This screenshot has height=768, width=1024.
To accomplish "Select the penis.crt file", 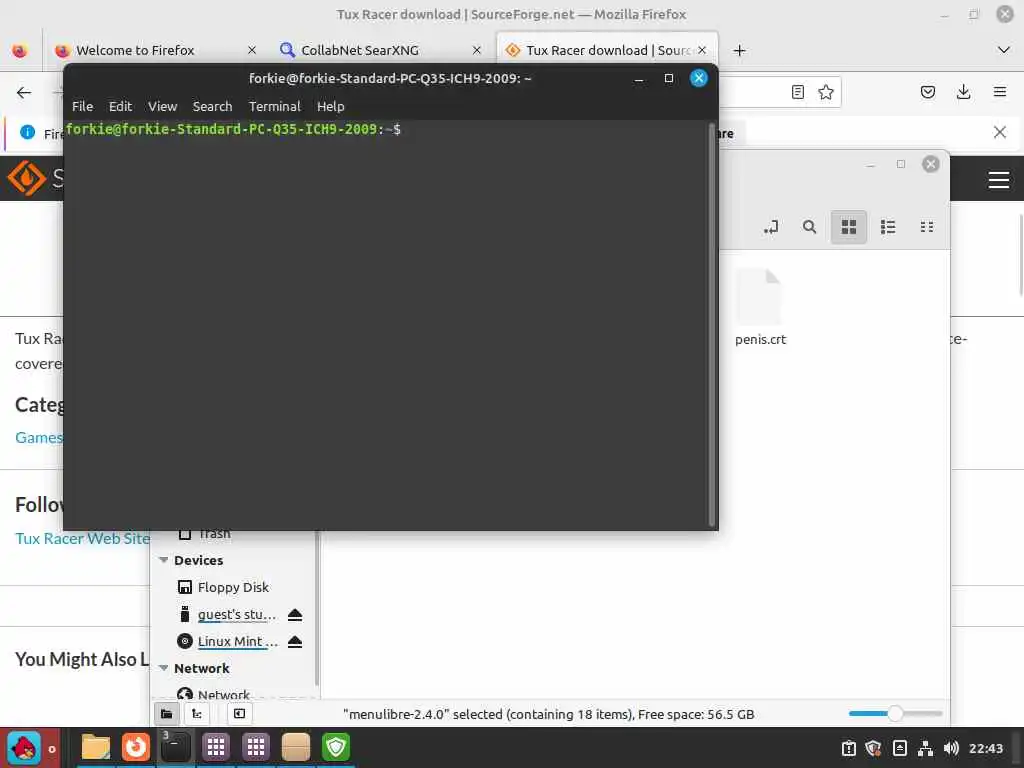I will tap(760, 307).
